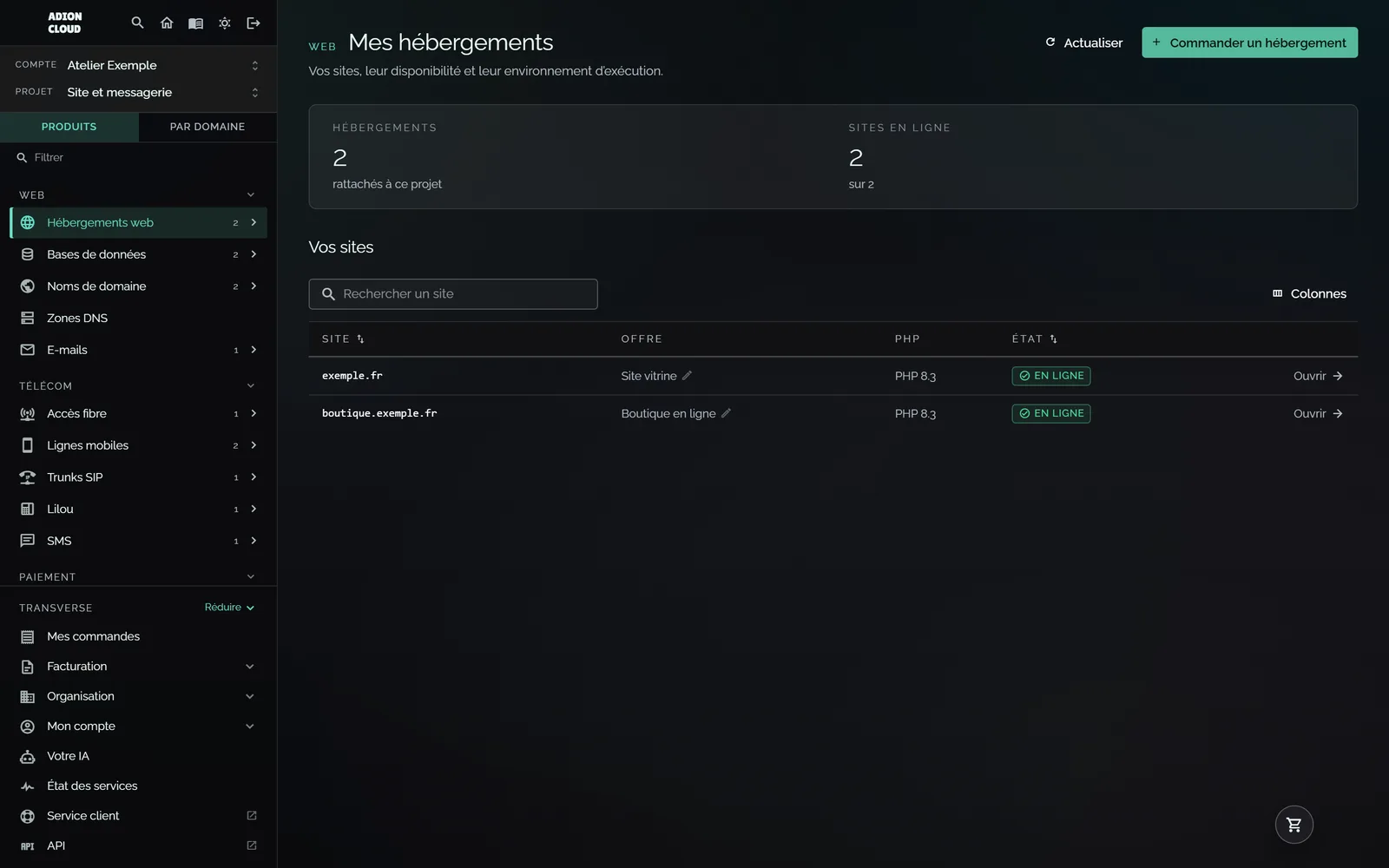The width and height of the screenshot is (1389, 868).
Task: Click Ouvrir for boutique.exemple.fr
Action: pos(1318,414)
